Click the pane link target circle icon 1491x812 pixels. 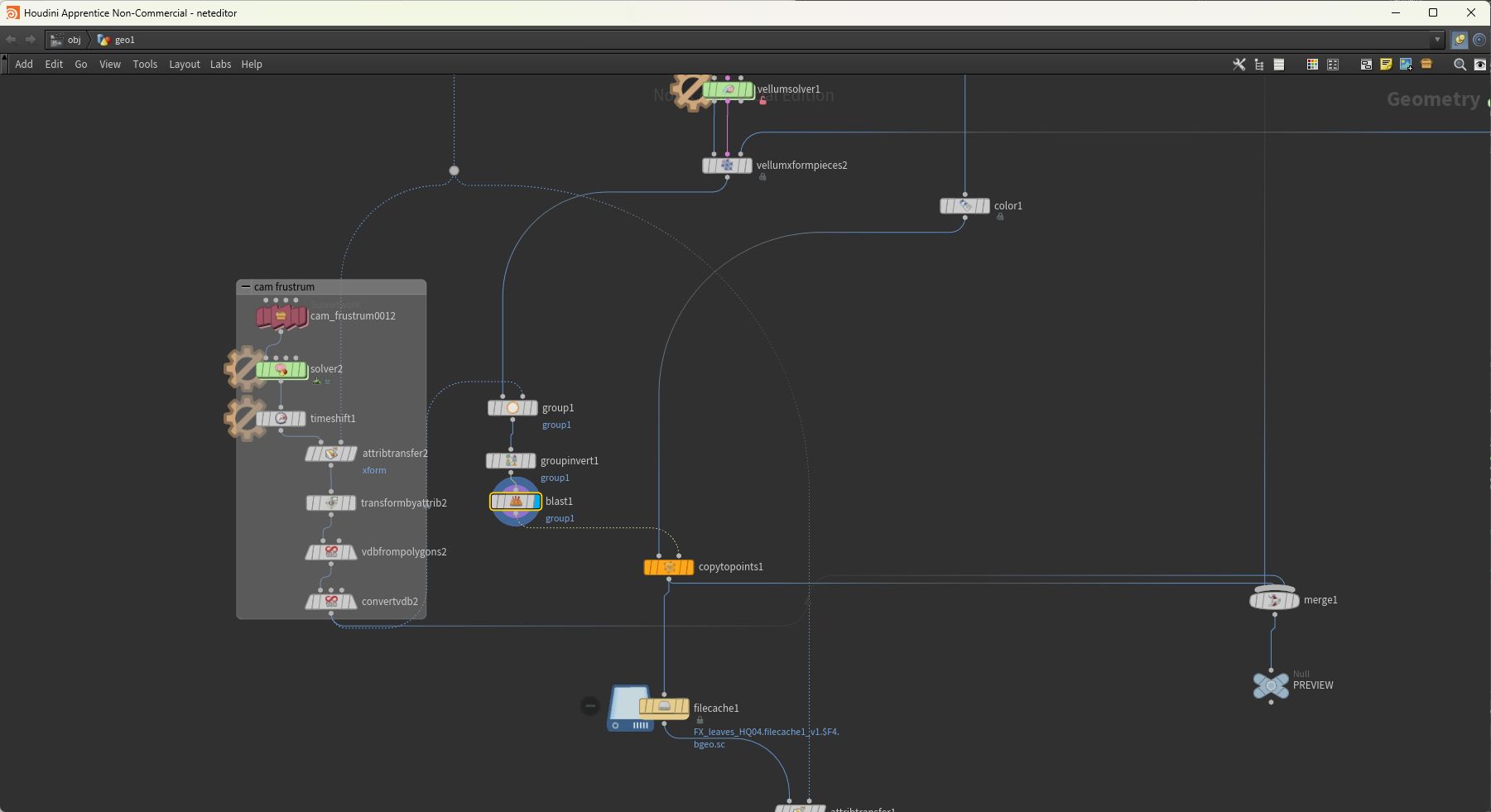pyautogui.click(x=1479, y=40)
